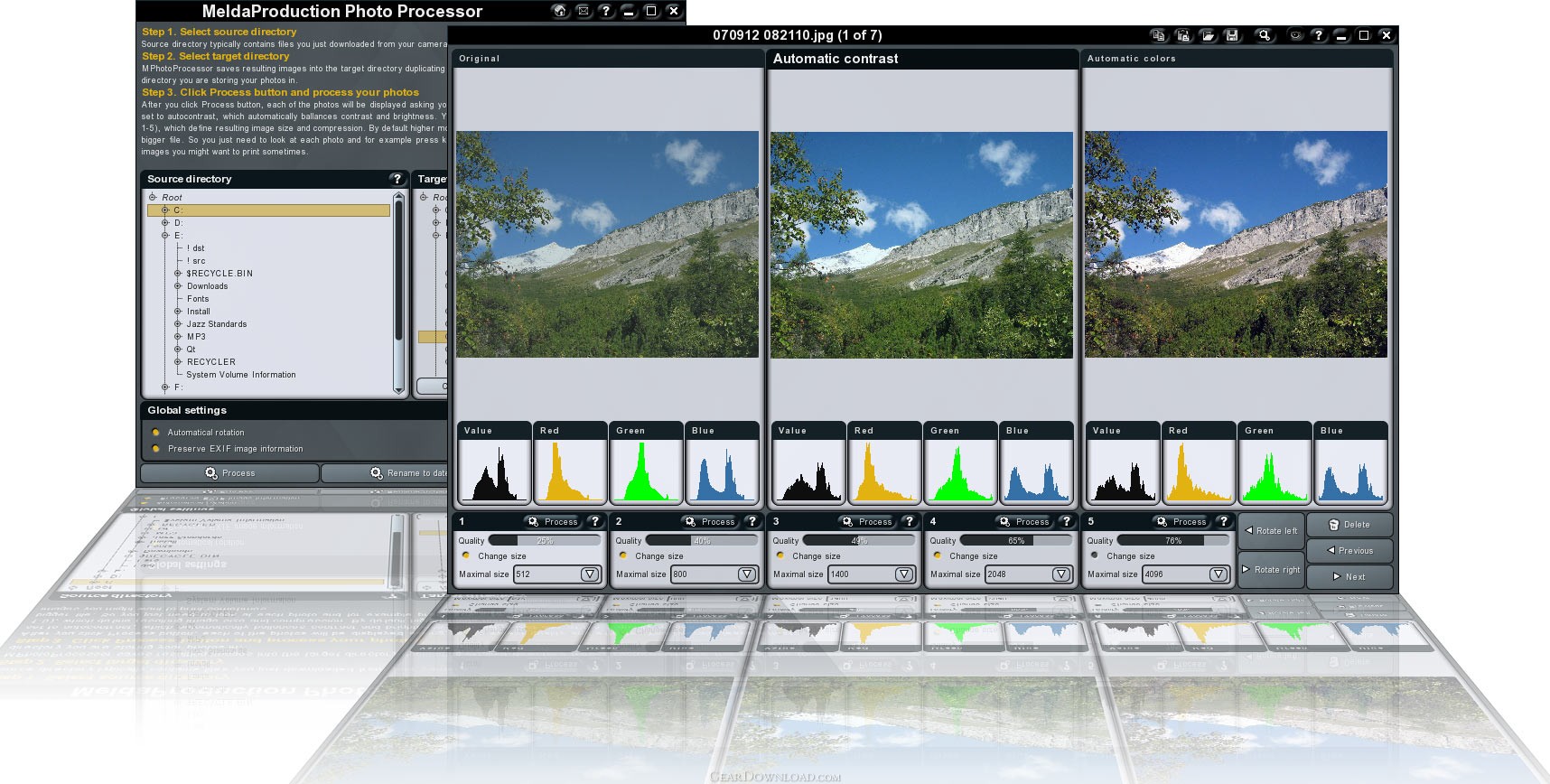Click the floppy disk save icon
This screenshot has width=1550, height=784.
pos(1232,35)
